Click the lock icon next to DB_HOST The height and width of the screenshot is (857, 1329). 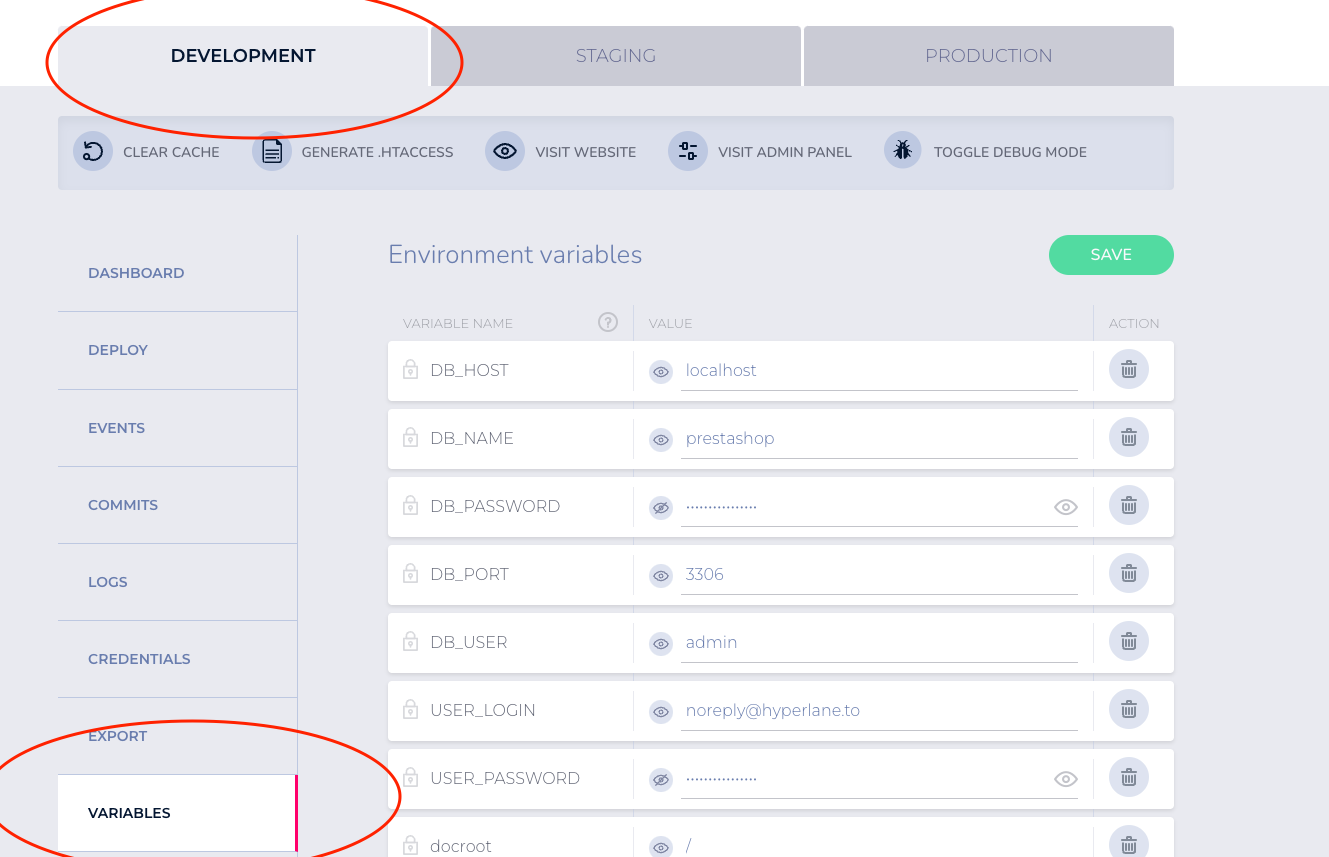410,370
